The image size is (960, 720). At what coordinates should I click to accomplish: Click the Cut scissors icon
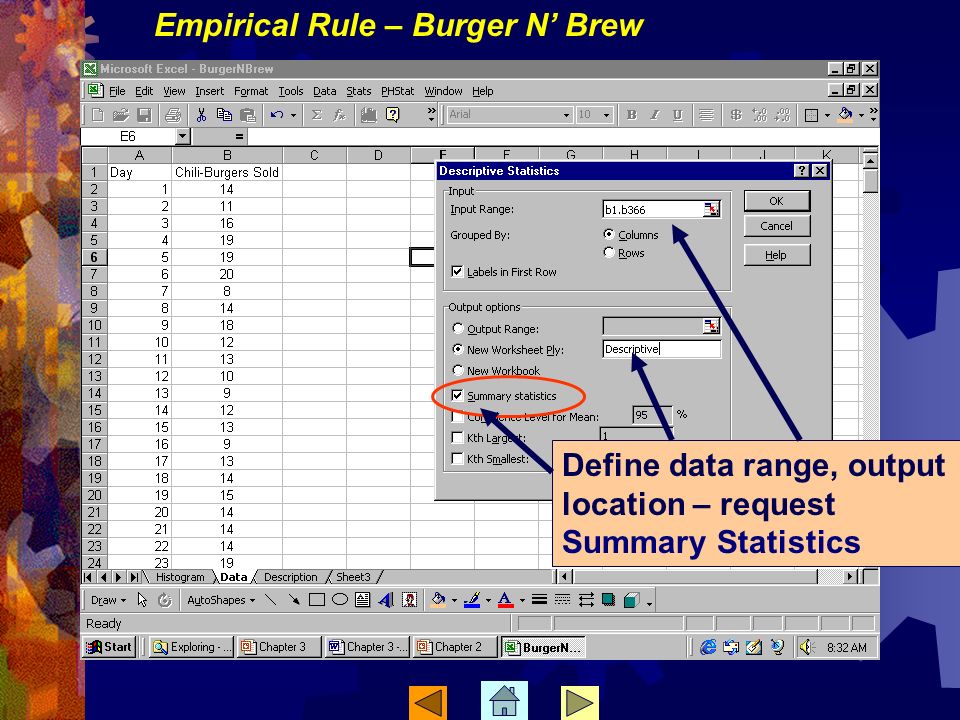[201, 114]
